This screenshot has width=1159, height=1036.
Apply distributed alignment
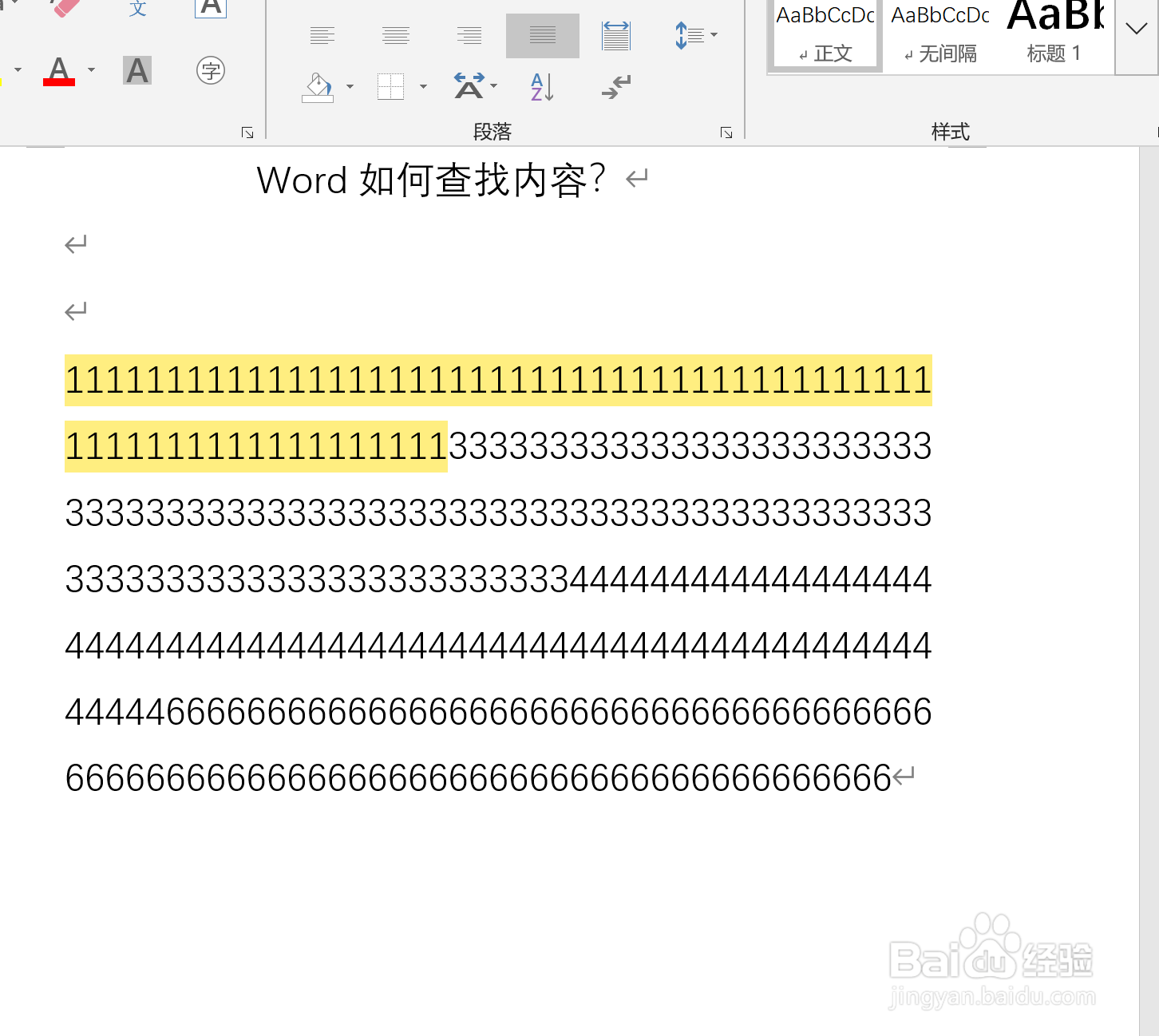click(x=615, y=35)
